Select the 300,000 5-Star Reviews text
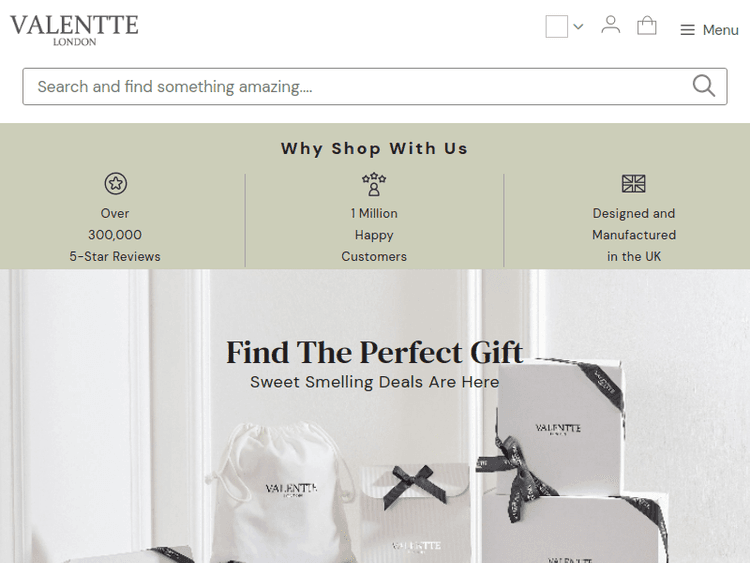 coord(115,235)
